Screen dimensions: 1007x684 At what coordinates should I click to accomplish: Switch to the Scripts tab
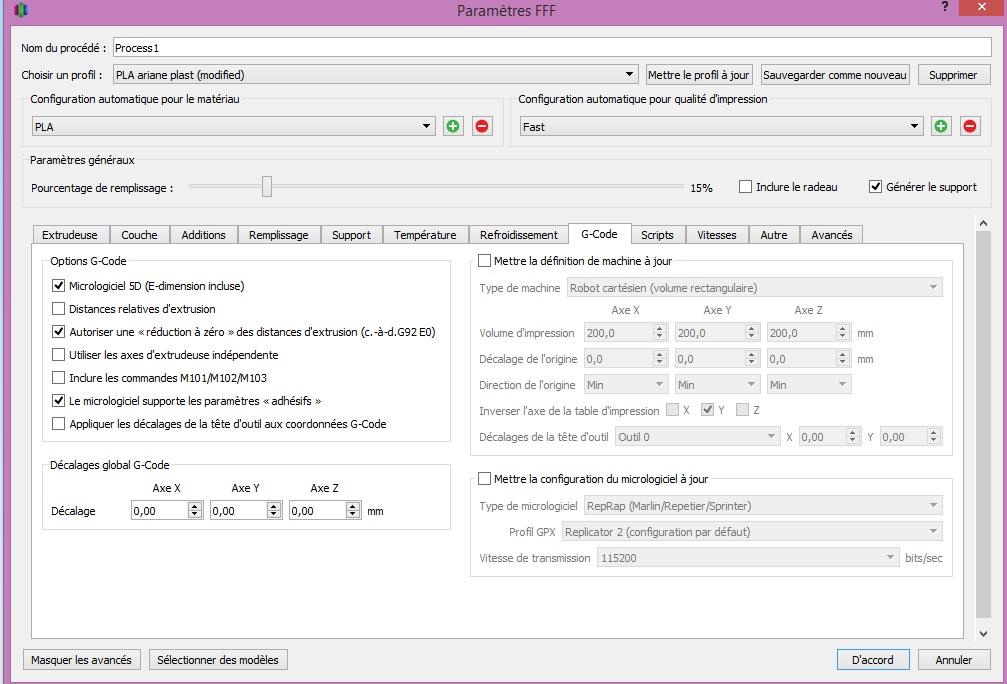click(657, 235)
